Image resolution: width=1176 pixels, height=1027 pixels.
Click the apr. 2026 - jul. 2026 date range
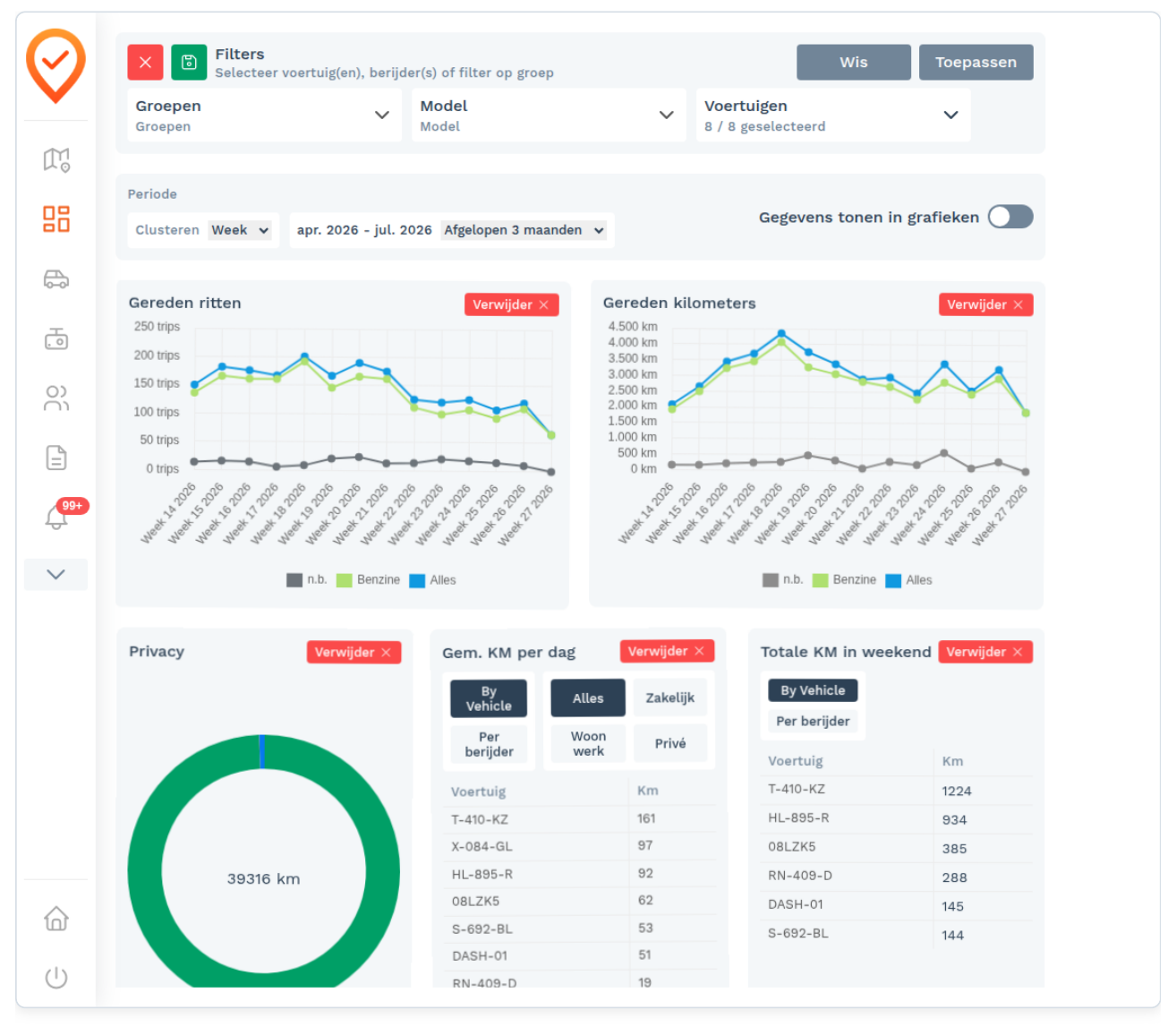[364, 230]
